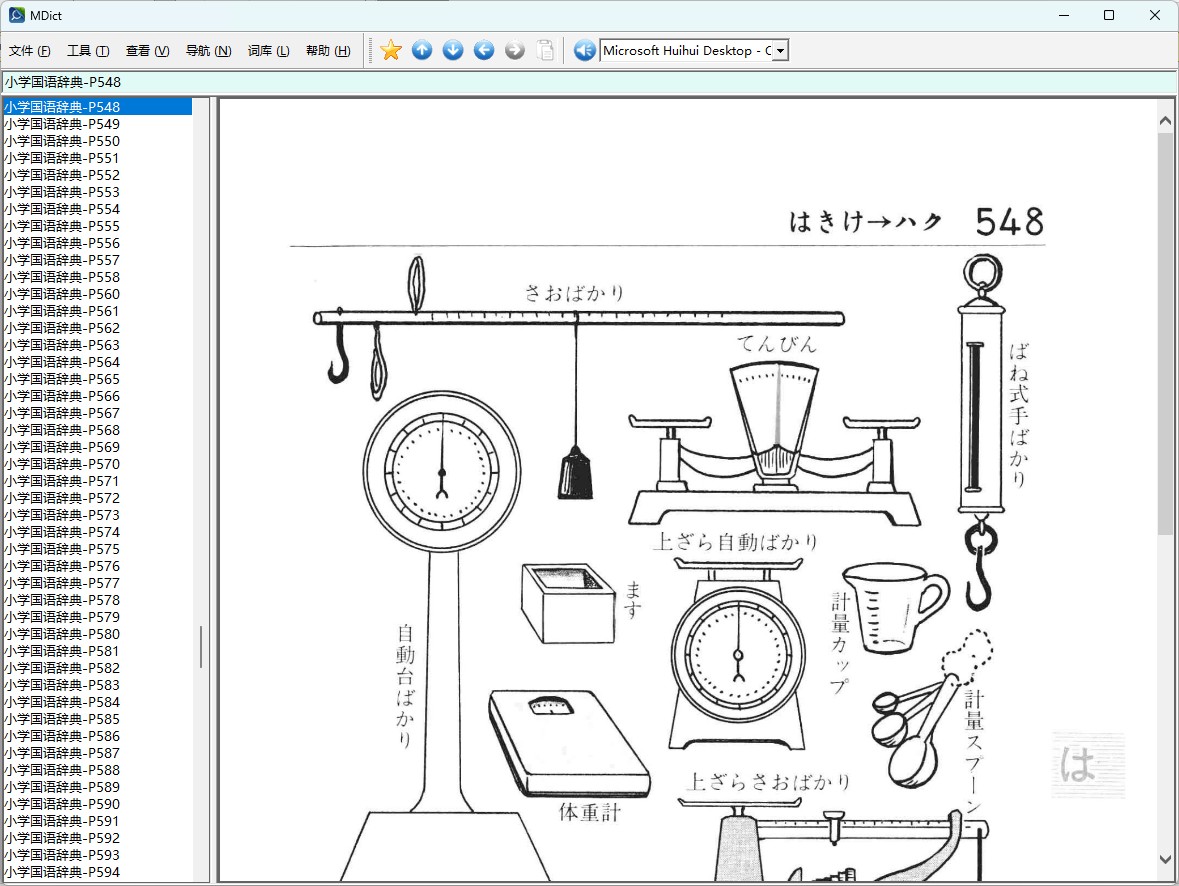Select entry 小学国语辞典-P571
The width and height of the screenshot is (1179, 886).
97,481
